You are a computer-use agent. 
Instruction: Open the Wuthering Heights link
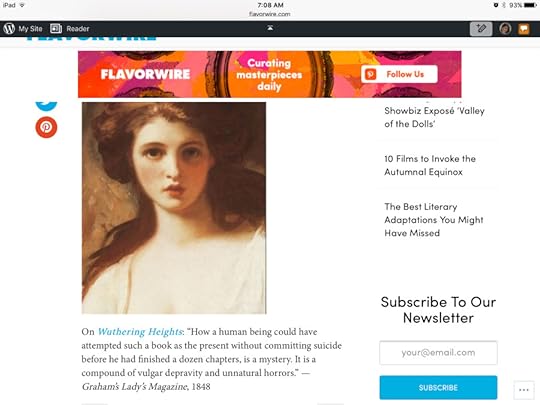point(140,332)
